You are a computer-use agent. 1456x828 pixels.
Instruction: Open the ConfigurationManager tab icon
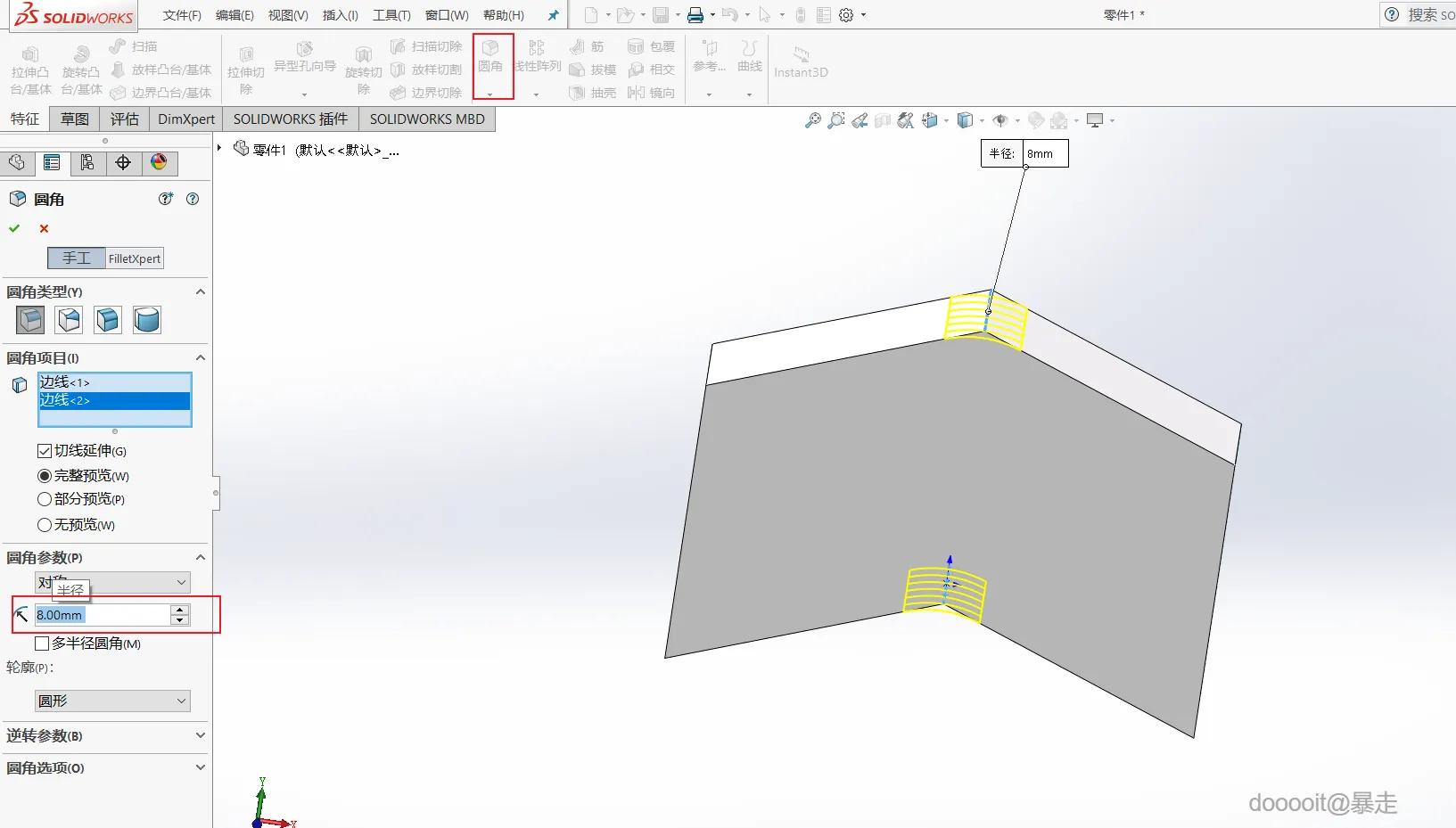(x=87, y=163)
